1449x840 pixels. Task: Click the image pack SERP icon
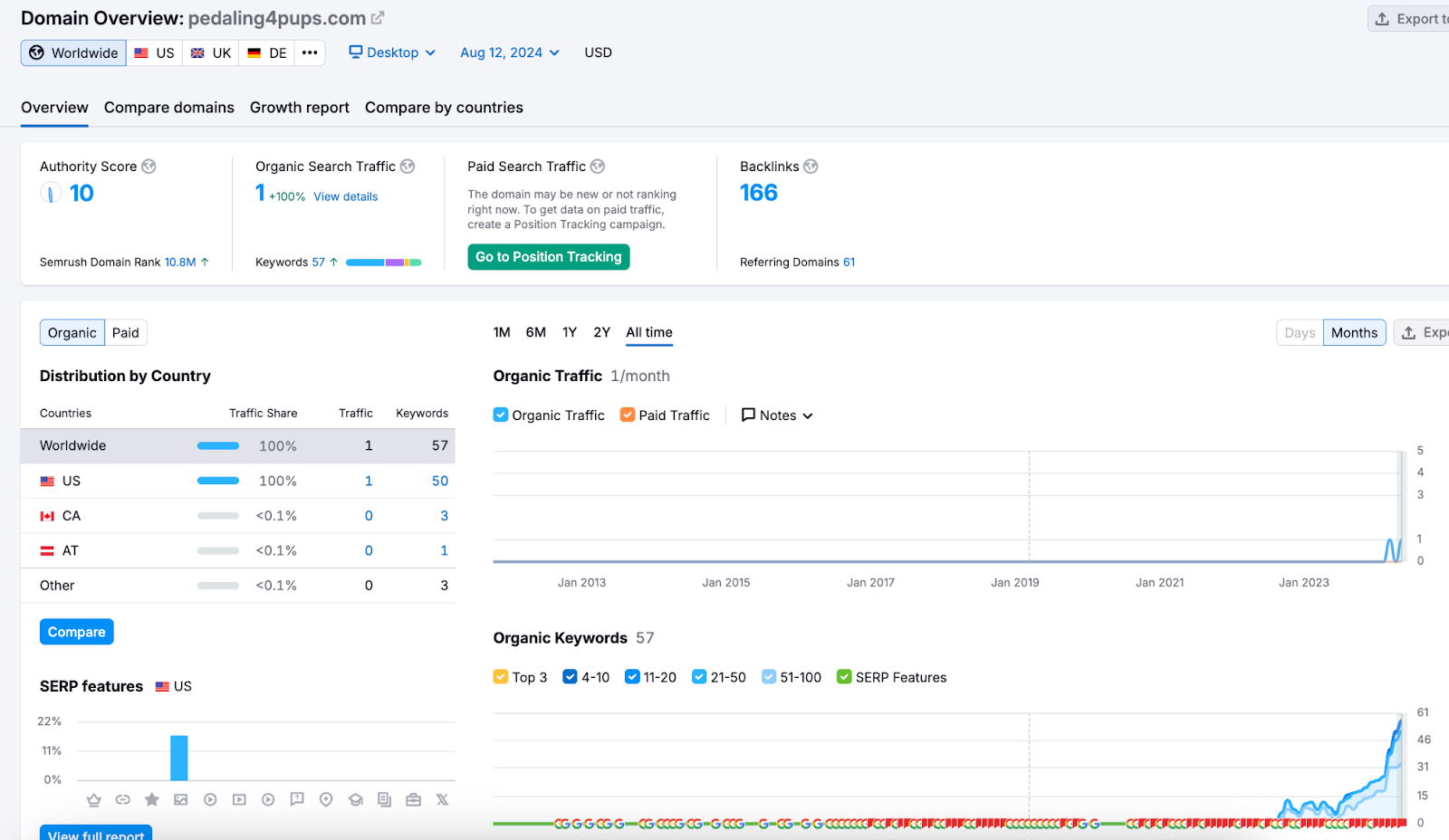pyautogui.click(x=181, y=799)
